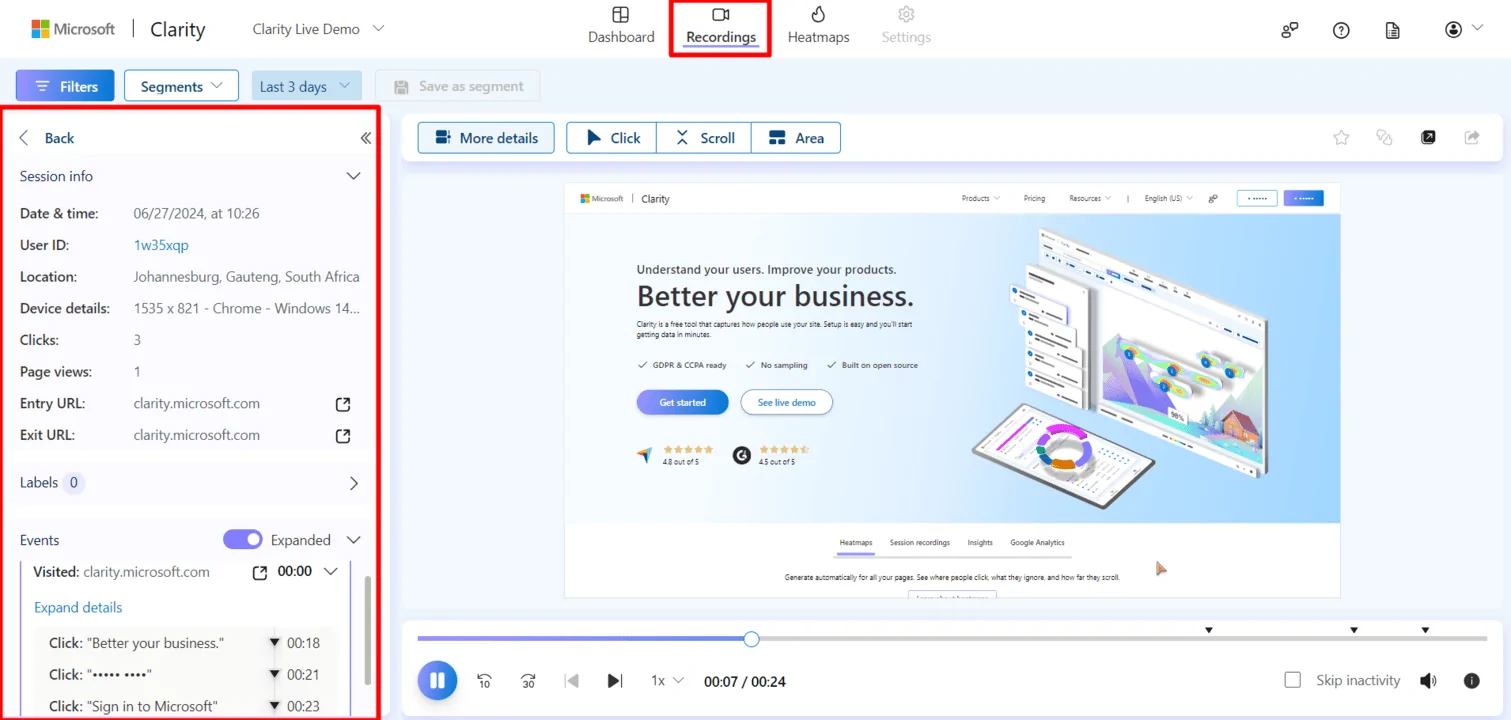
Task: Click the More details button
Action: click(486, 138)
